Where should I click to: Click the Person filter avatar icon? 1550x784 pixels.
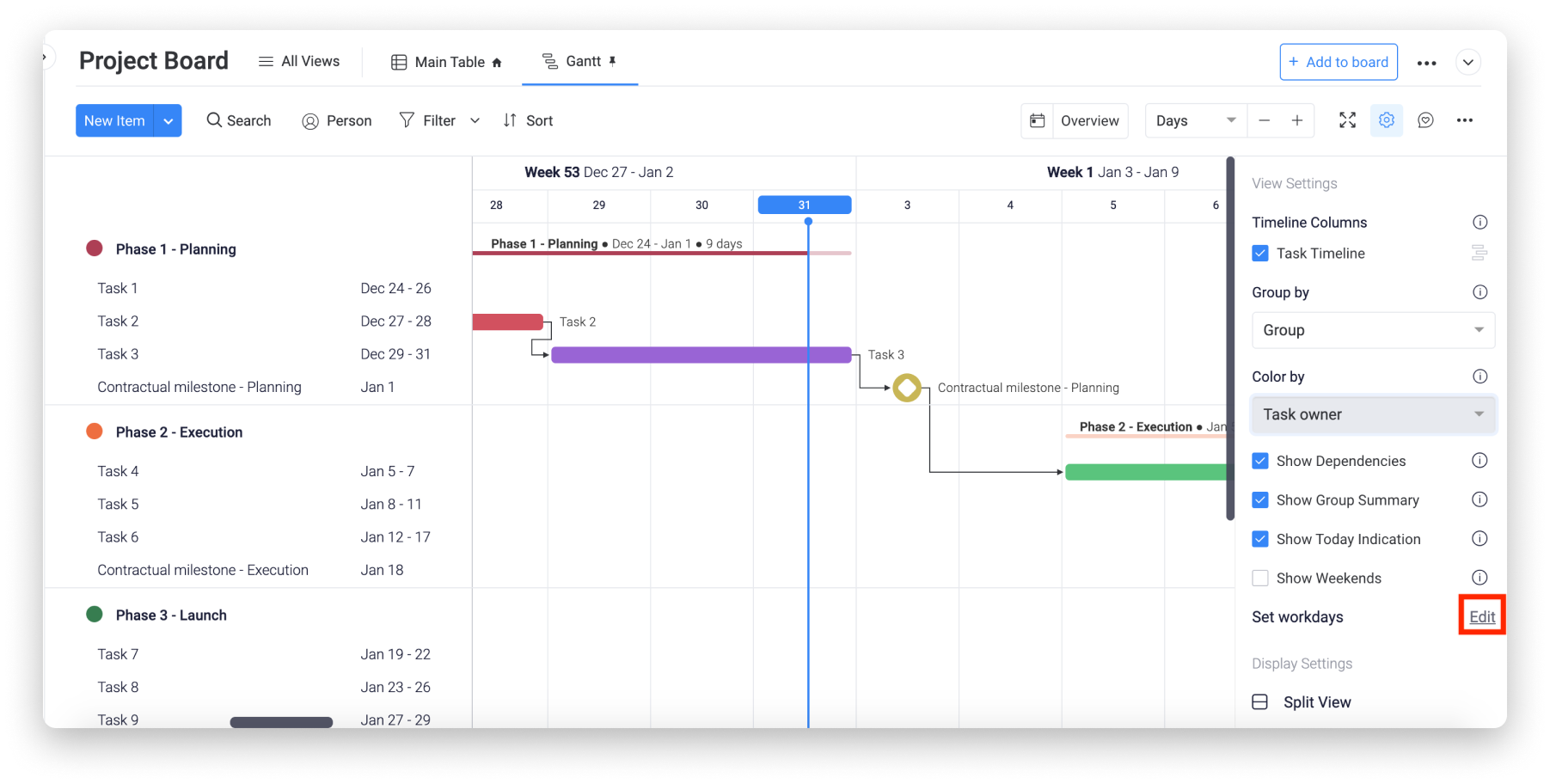click(x=310, y=121)
